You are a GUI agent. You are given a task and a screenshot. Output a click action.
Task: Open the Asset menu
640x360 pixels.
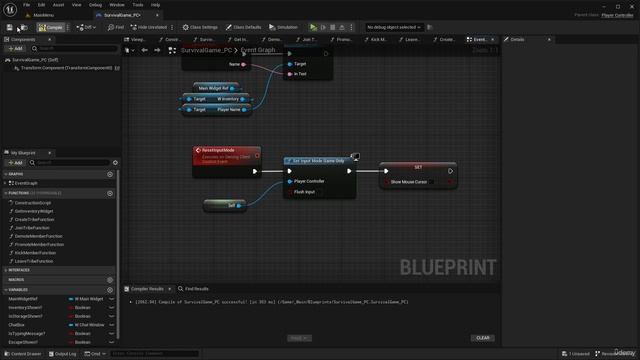(x=58, y=5)
